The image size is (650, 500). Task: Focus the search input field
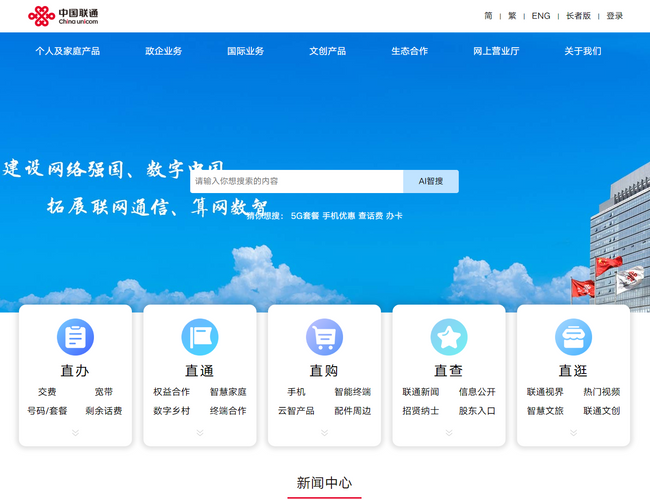click(x=297, y=181)
